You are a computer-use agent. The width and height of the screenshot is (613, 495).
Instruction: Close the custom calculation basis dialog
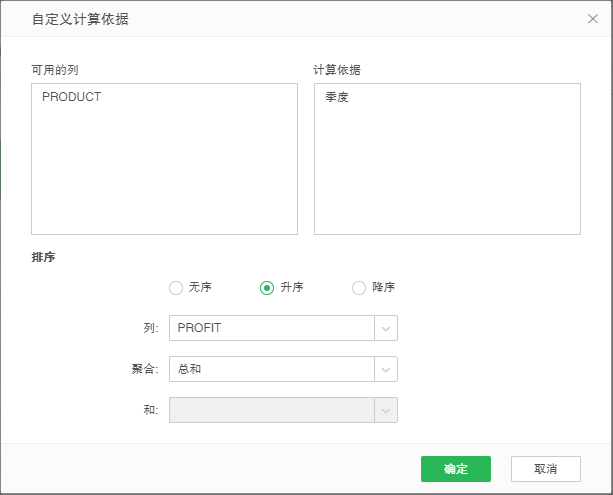tap(592, 18)
